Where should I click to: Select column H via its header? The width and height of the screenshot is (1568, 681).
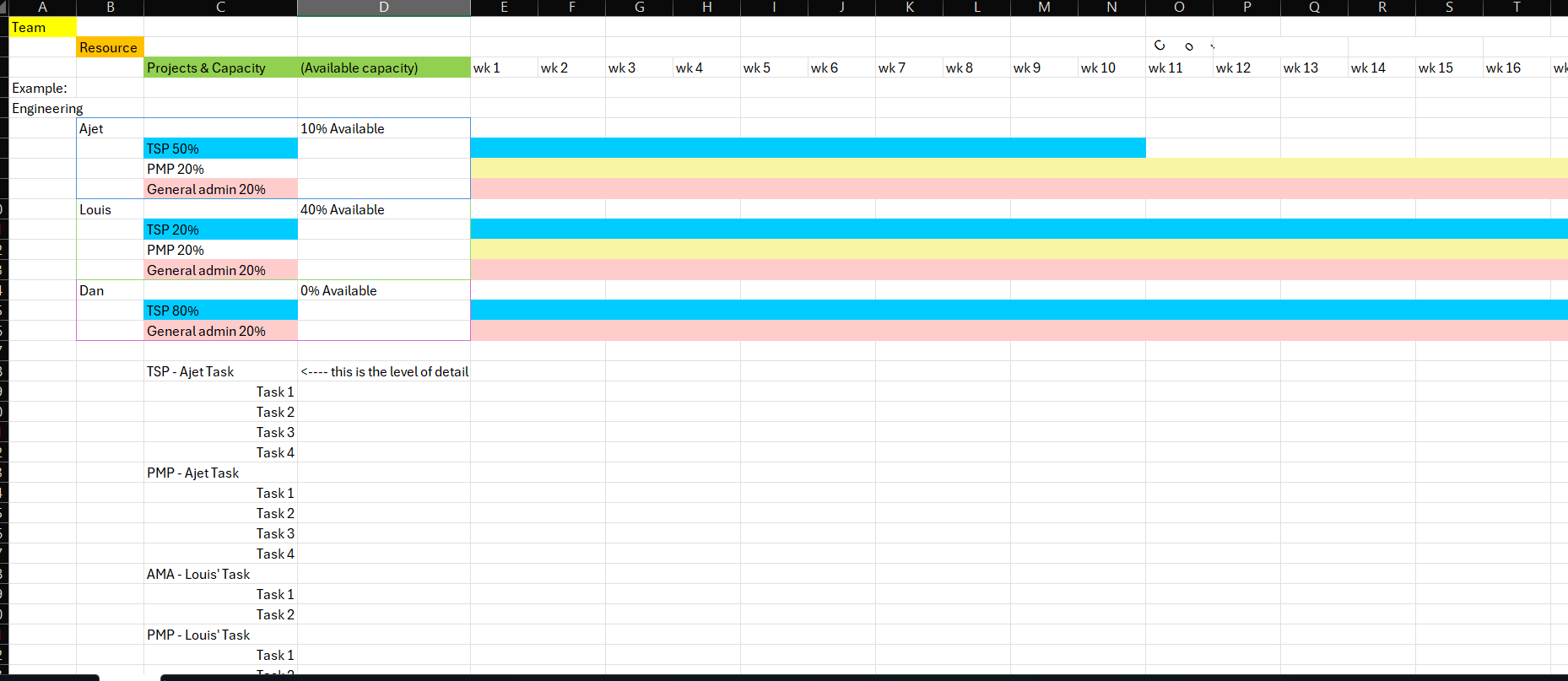706,8
